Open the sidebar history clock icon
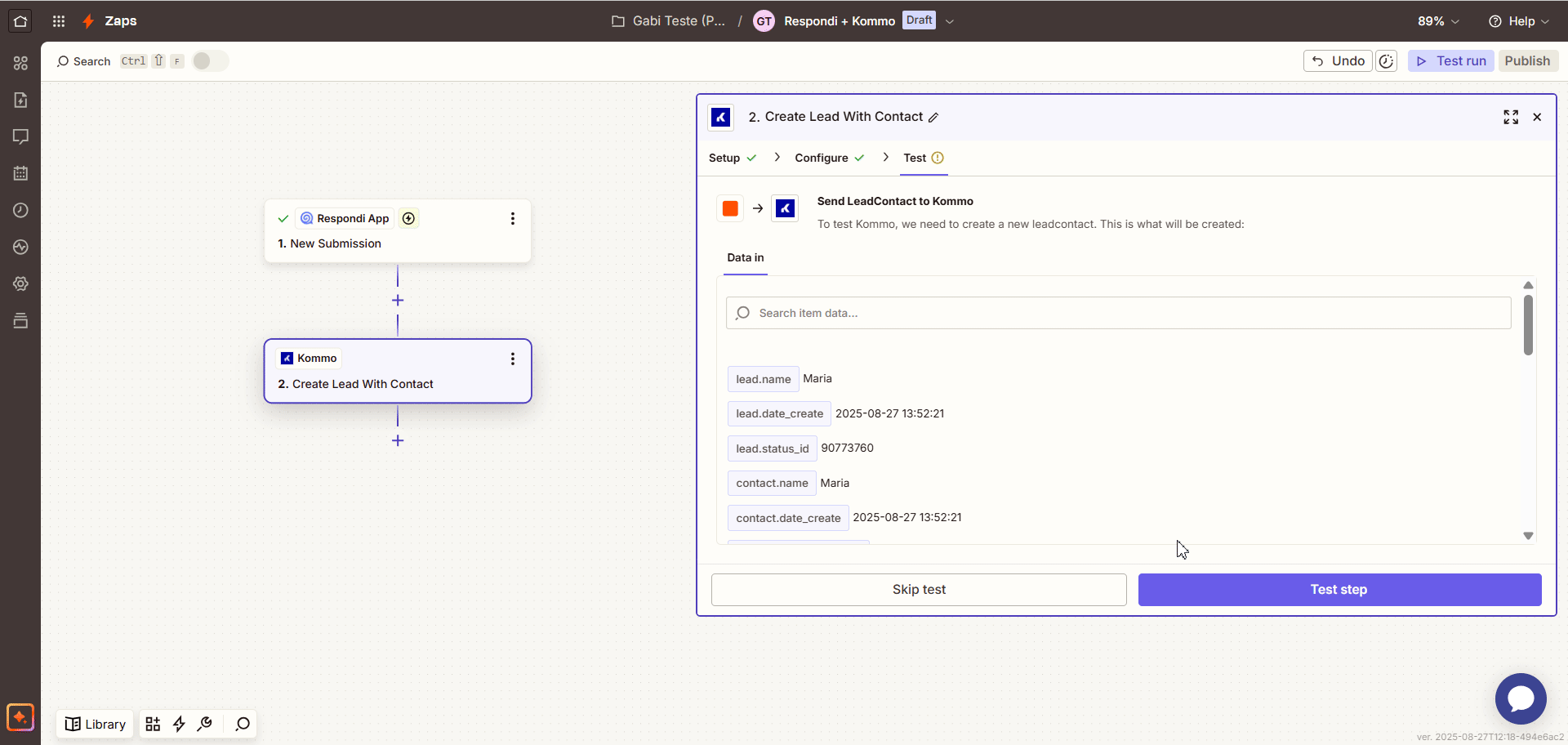The image size is (1568, 745). [x=20, y=210]
